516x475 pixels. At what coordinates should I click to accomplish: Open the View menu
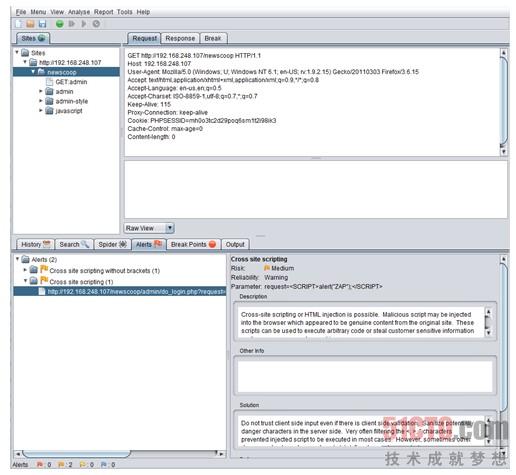(57, 12)
